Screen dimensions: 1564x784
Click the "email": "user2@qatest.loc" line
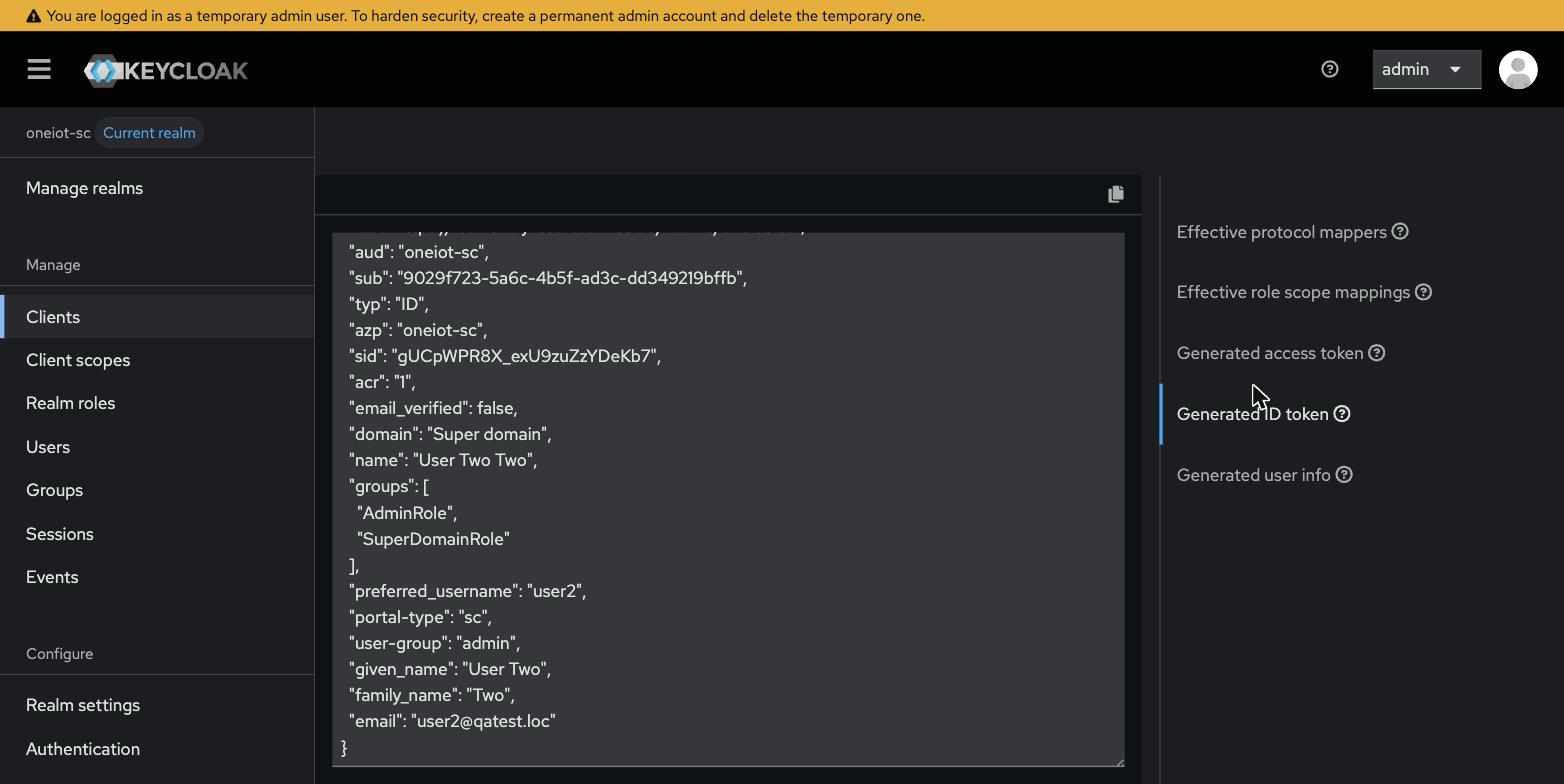tap(452, 721)
